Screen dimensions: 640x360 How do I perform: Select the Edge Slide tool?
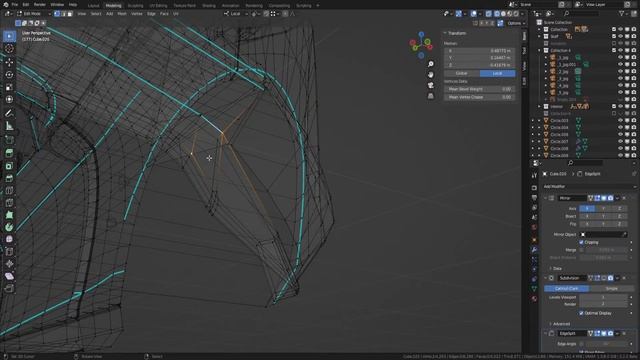coord(9,251)
